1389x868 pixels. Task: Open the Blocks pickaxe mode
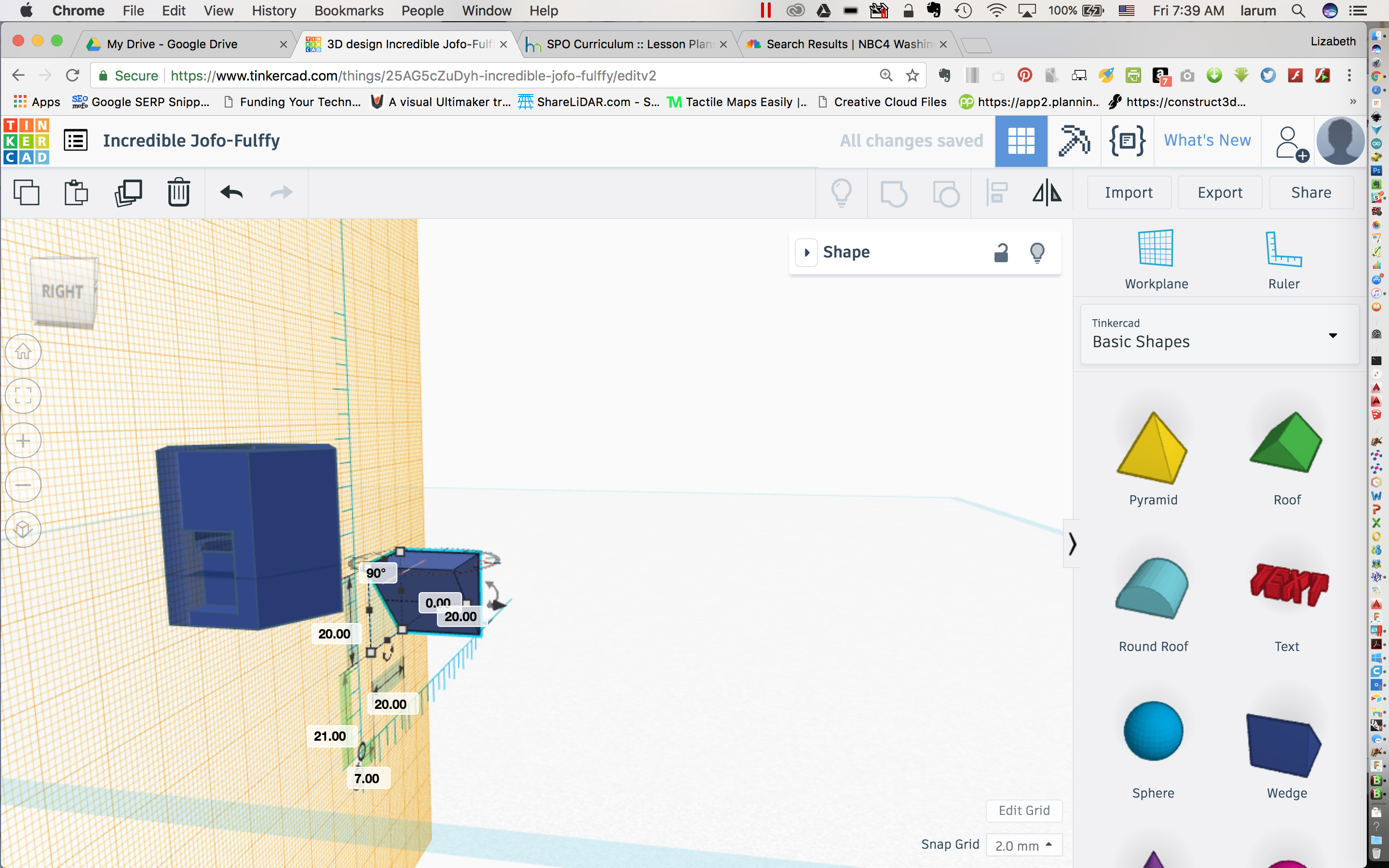tap(1074, 141)
